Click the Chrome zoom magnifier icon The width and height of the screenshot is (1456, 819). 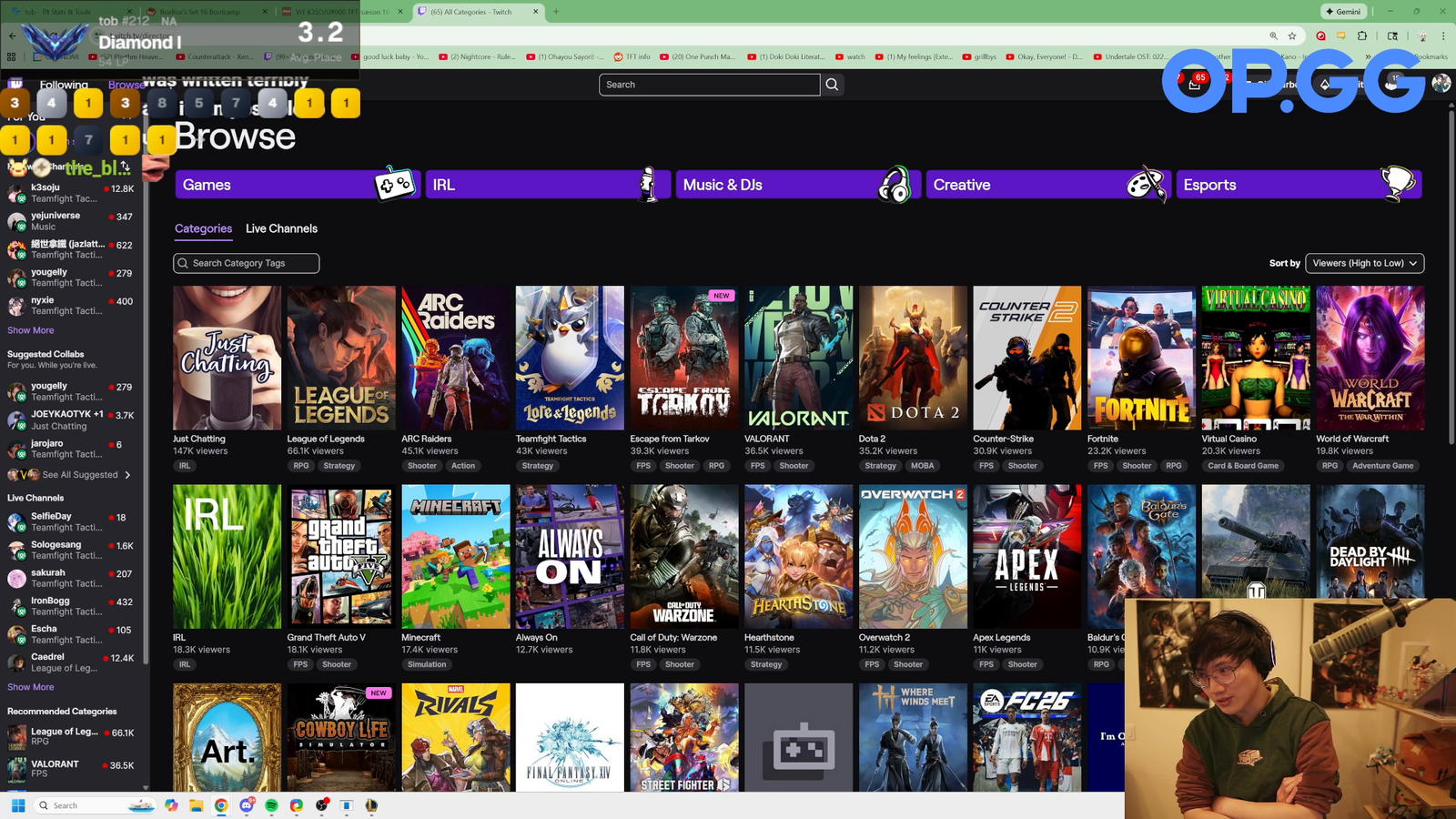1273,36
